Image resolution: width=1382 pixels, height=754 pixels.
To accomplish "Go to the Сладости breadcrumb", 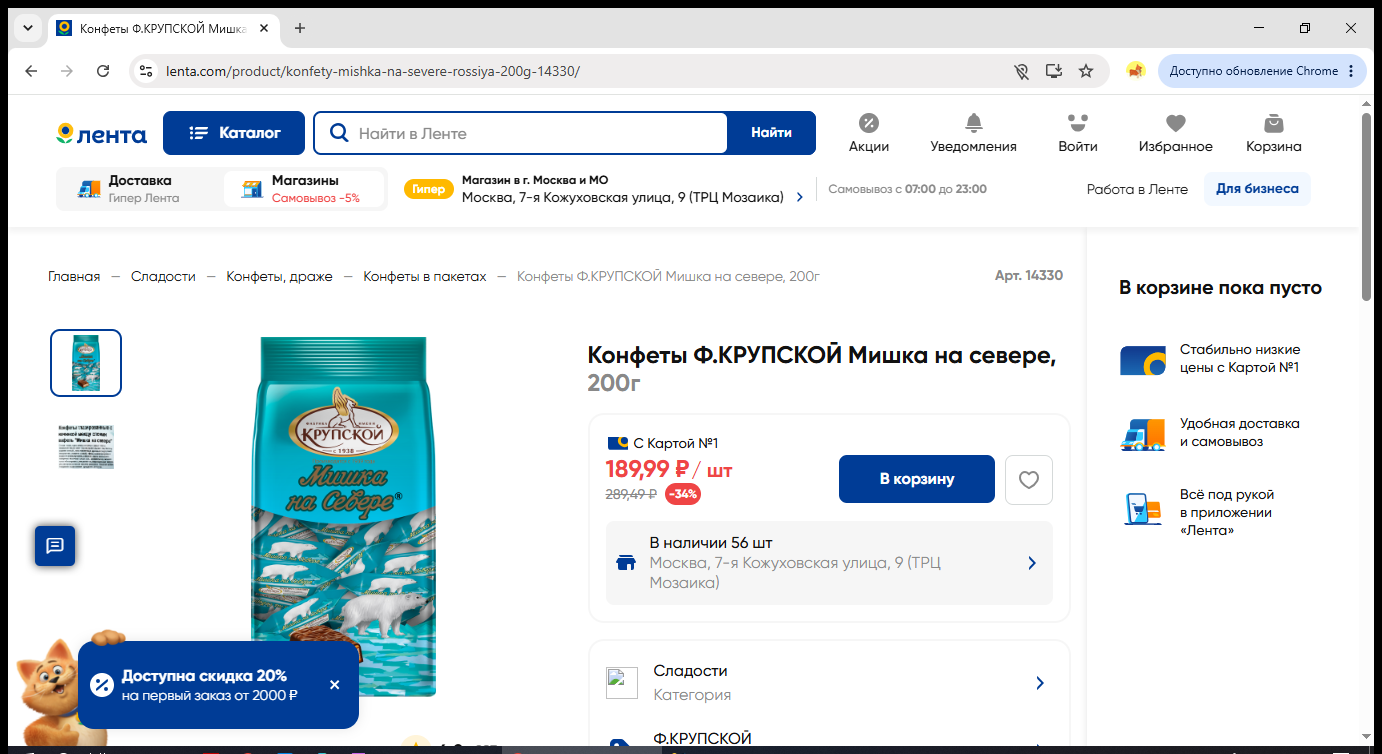I will pos(163,276).
